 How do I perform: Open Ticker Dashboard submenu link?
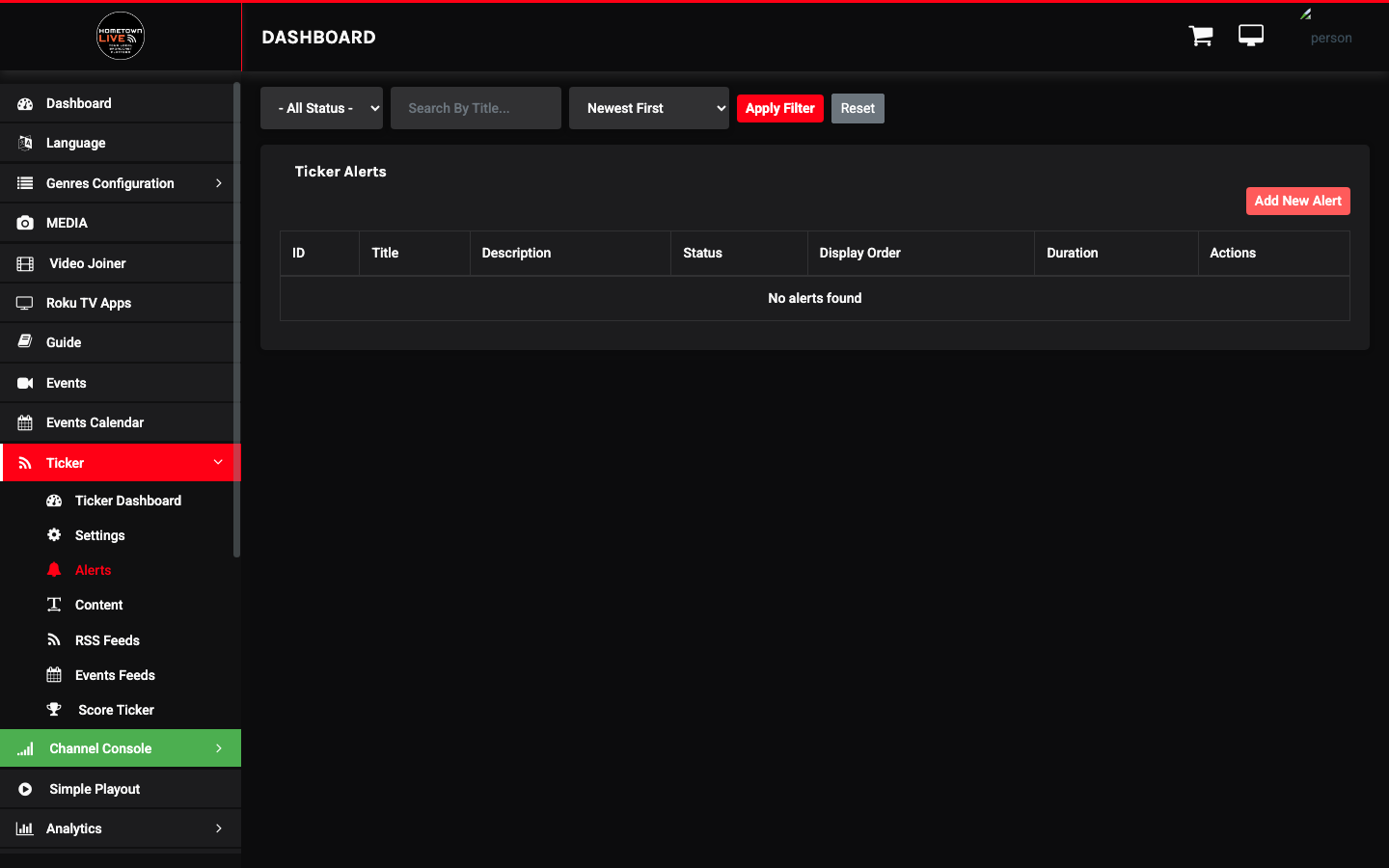(127, 501)
